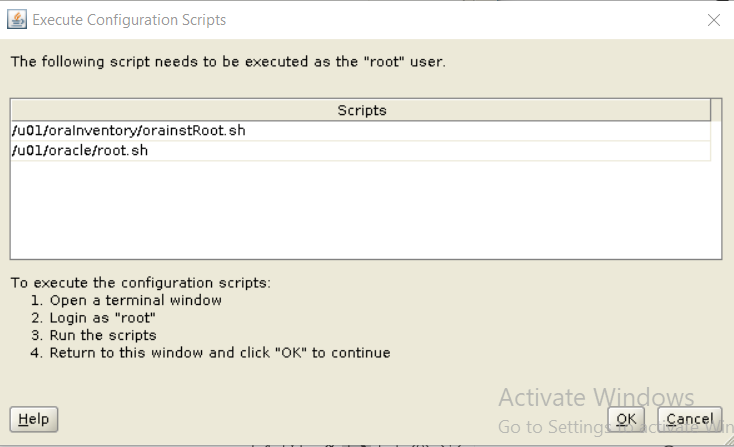Click step 1 Open a terminal window
734x447 pixels.
click(126, 300)
